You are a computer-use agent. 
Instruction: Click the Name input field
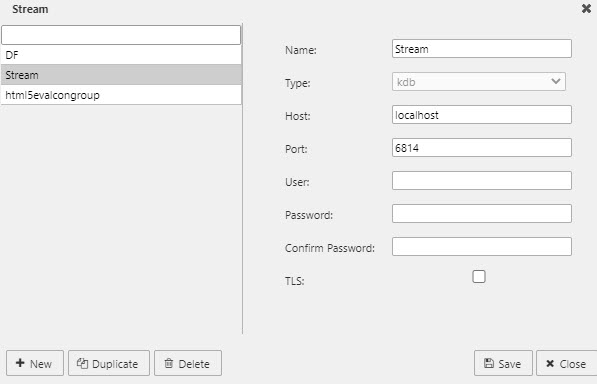pos(482,49)
